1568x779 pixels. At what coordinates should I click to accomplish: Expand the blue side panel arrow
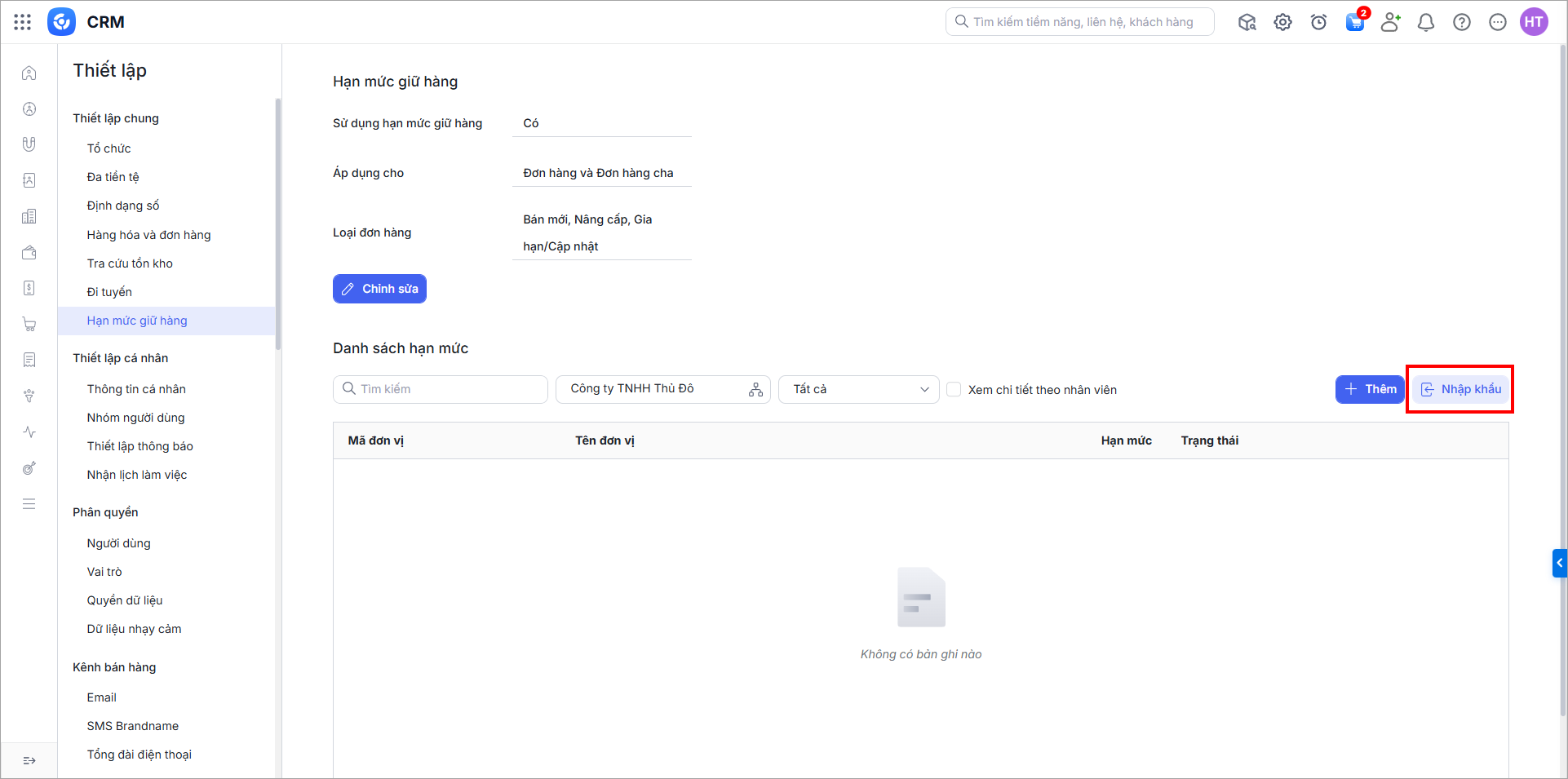coord(1559,563)
